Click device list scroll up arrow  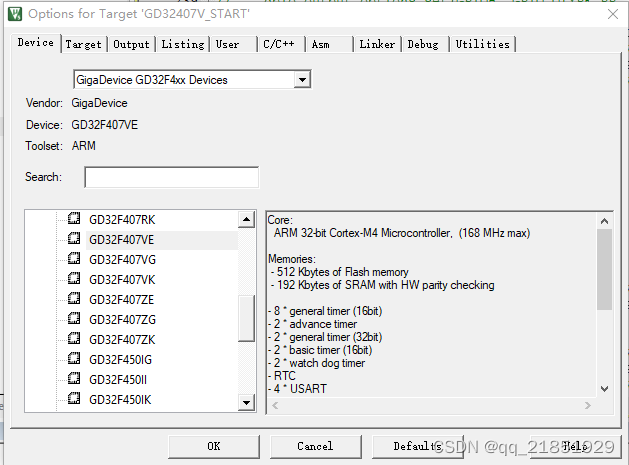(246, 219)
